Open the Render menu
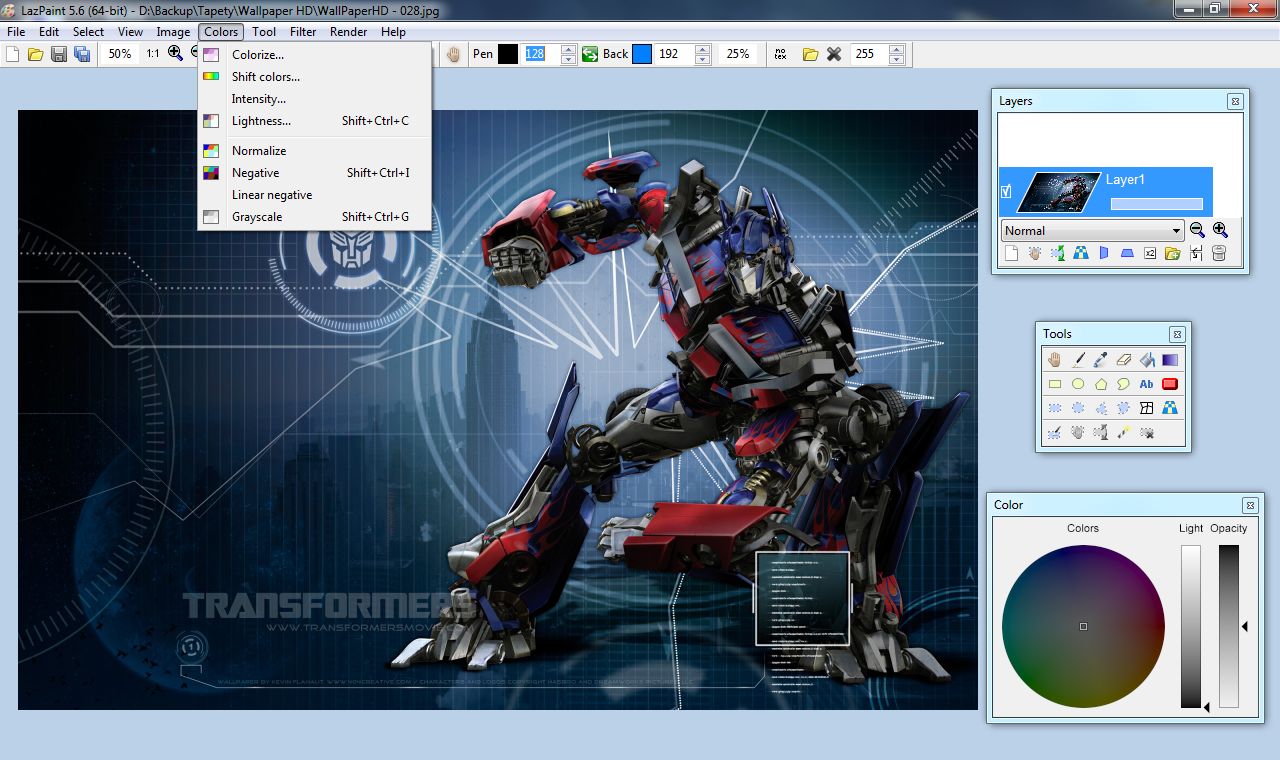Image resolution: width=1280 pixels, height=760 pixels. click(x=349, y=32)
